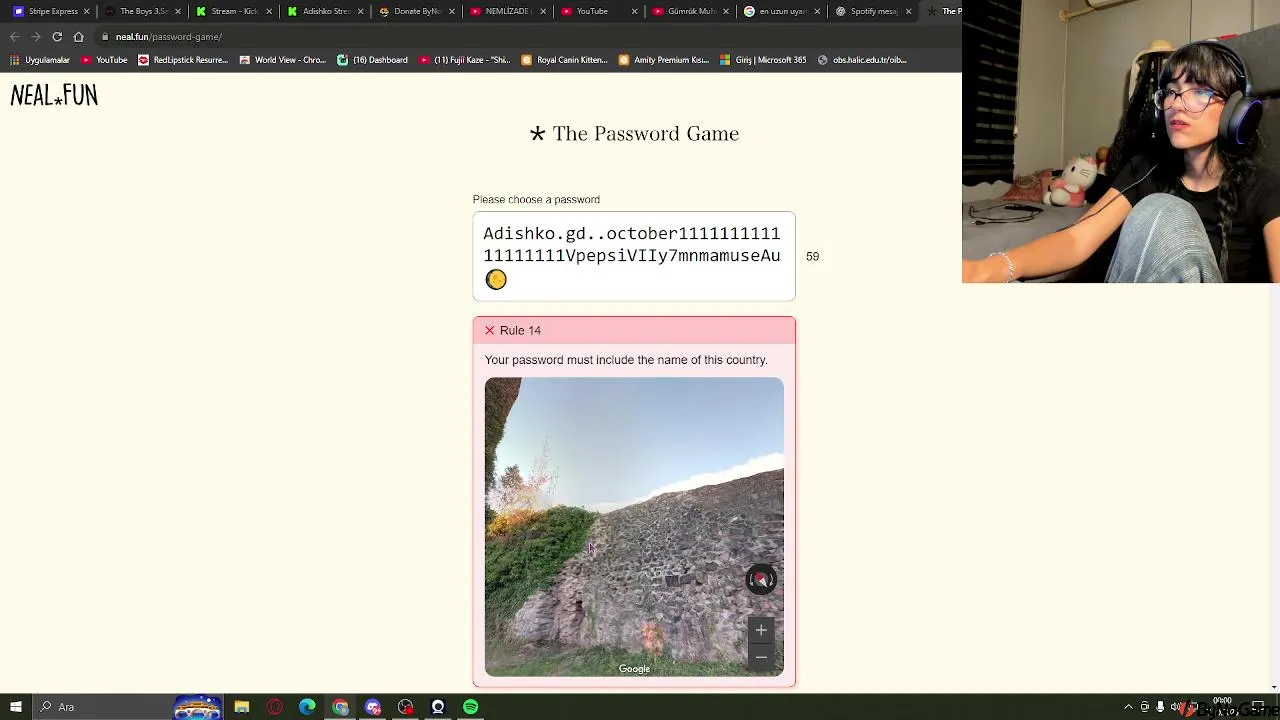Open the Amity Premium bookmark
Screen dimensions: 1280x720
[x=664, y=60]
